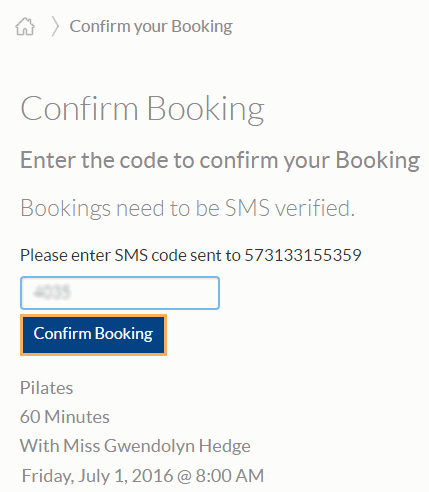
Task: Go to the home page icon
Action: (x=25, y=26)
